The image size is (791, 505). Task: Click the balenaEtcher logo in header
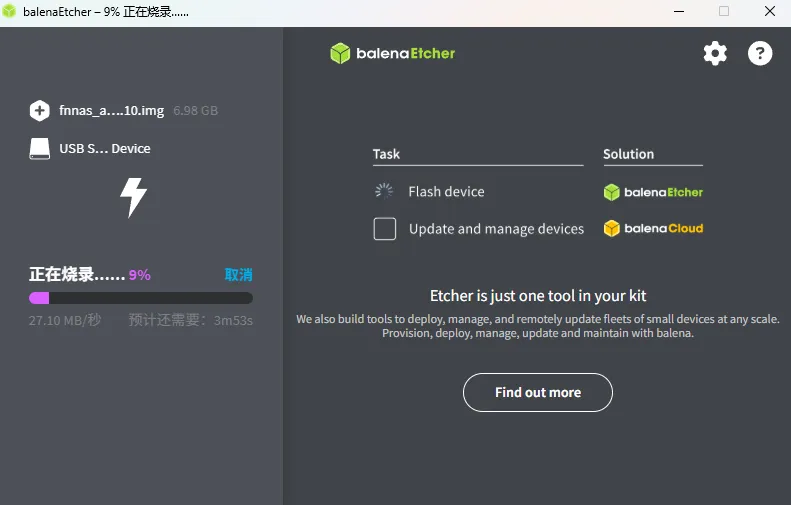pyautogui.click(x=392, y=53)
